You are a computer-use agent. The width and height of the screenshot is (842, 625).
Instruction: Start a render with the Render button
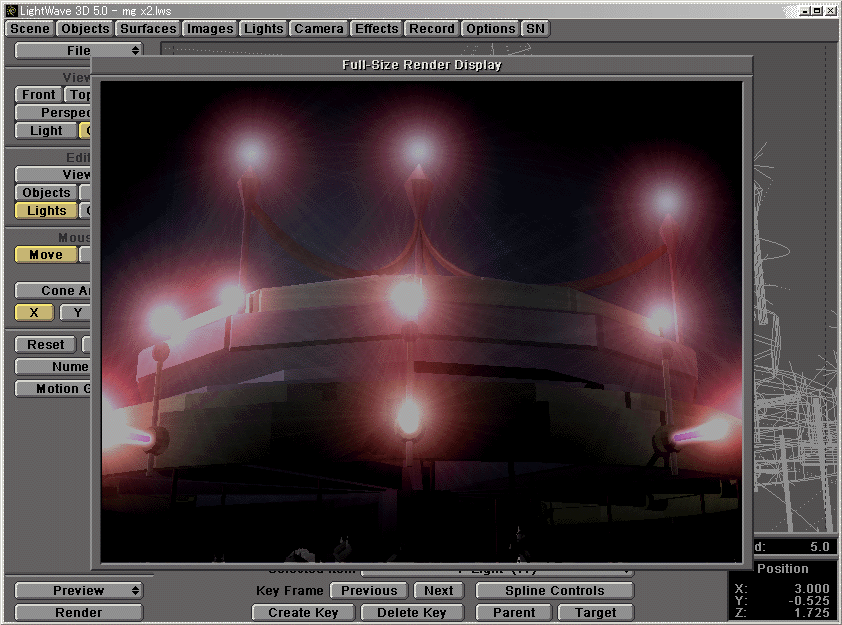pos(78,612)
